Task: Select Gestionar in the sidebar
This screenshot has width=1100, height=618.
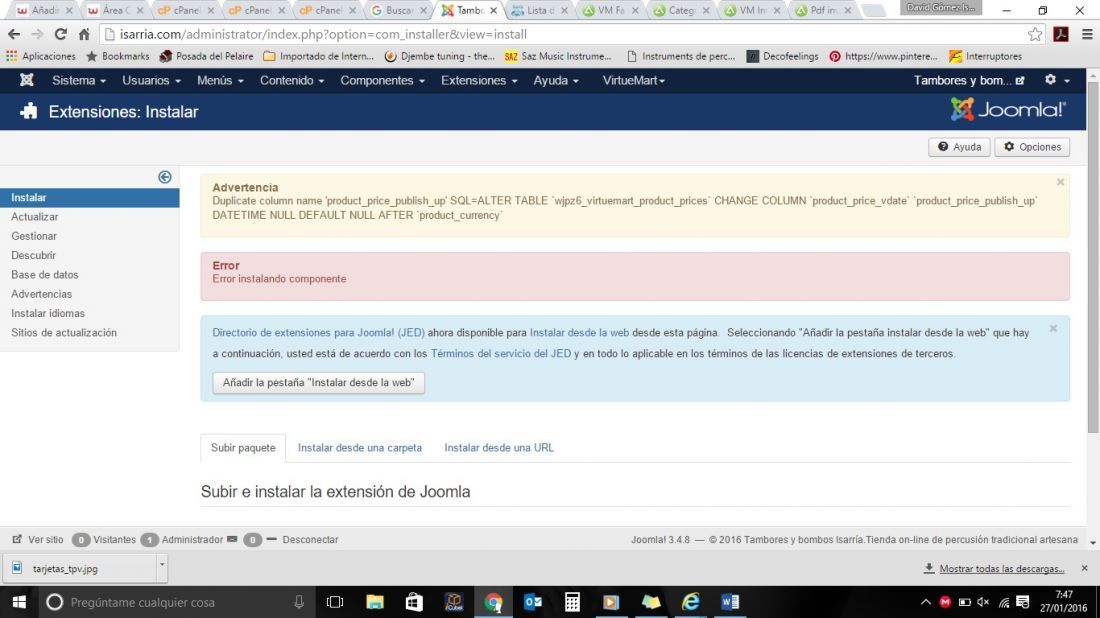Action: [x=34, y=236]
